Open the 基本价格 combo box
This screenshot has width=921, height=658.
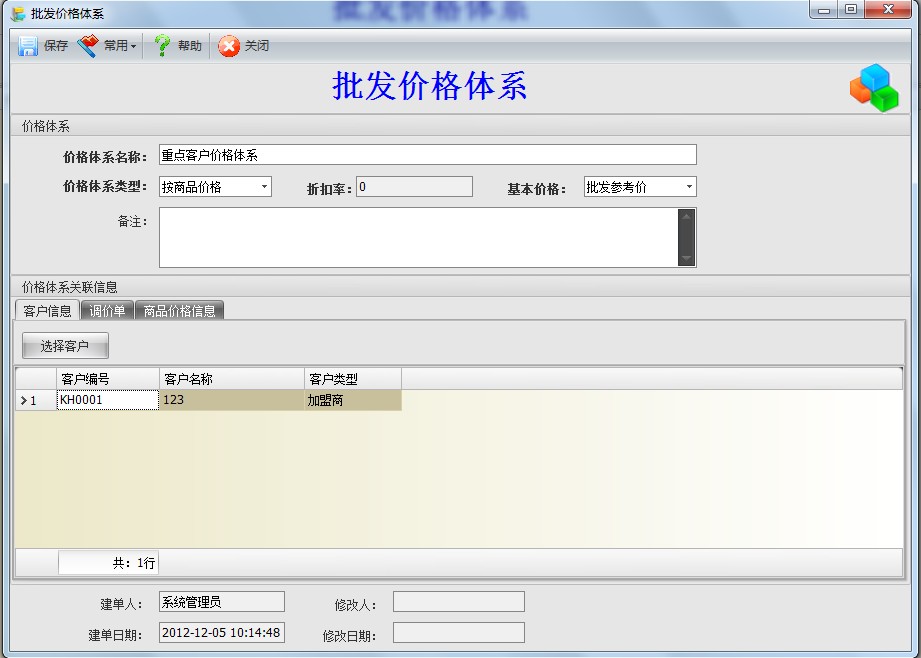(x=640, y=187)
